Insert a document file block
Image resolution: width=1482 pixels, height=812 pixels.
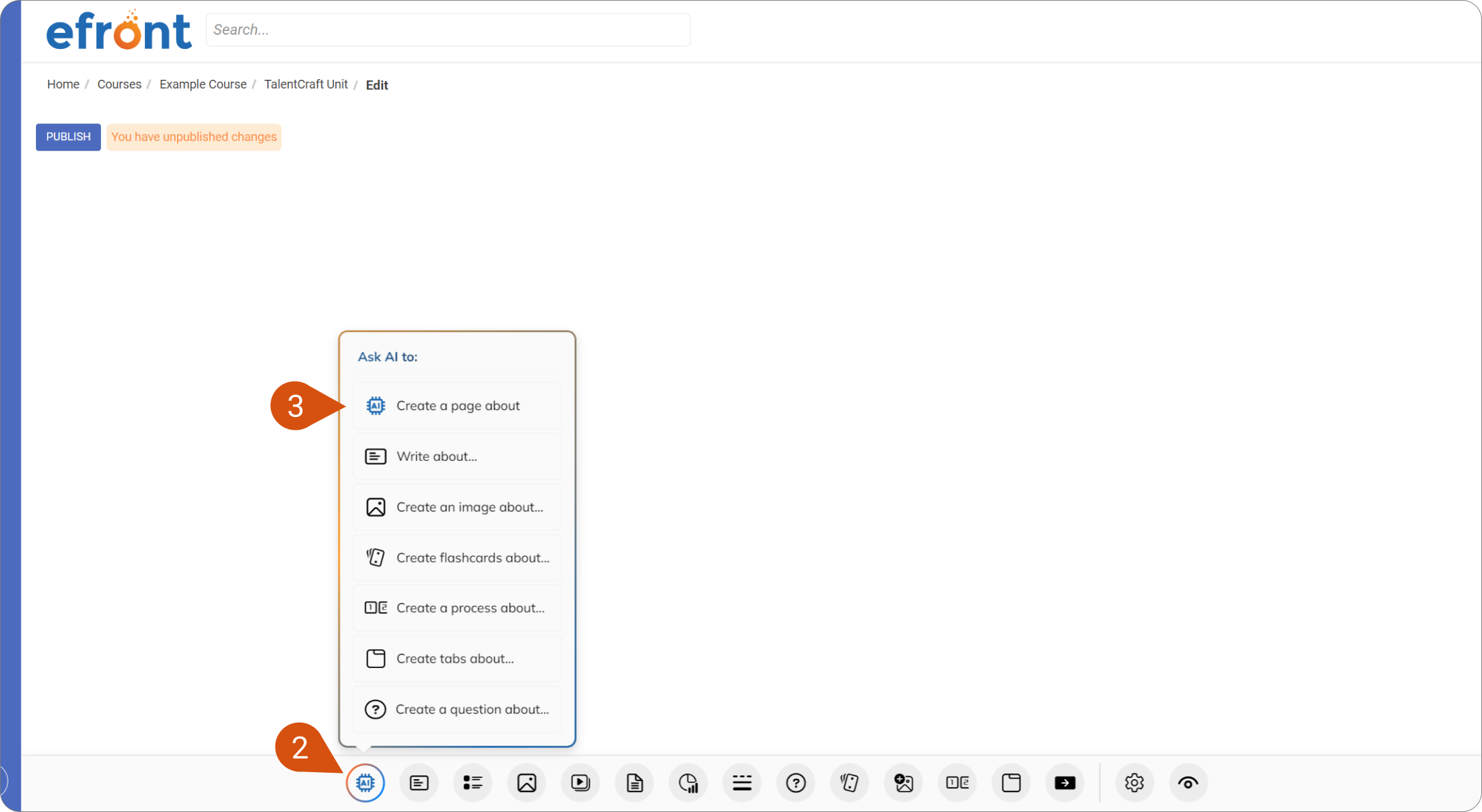(x=635, y=783)
